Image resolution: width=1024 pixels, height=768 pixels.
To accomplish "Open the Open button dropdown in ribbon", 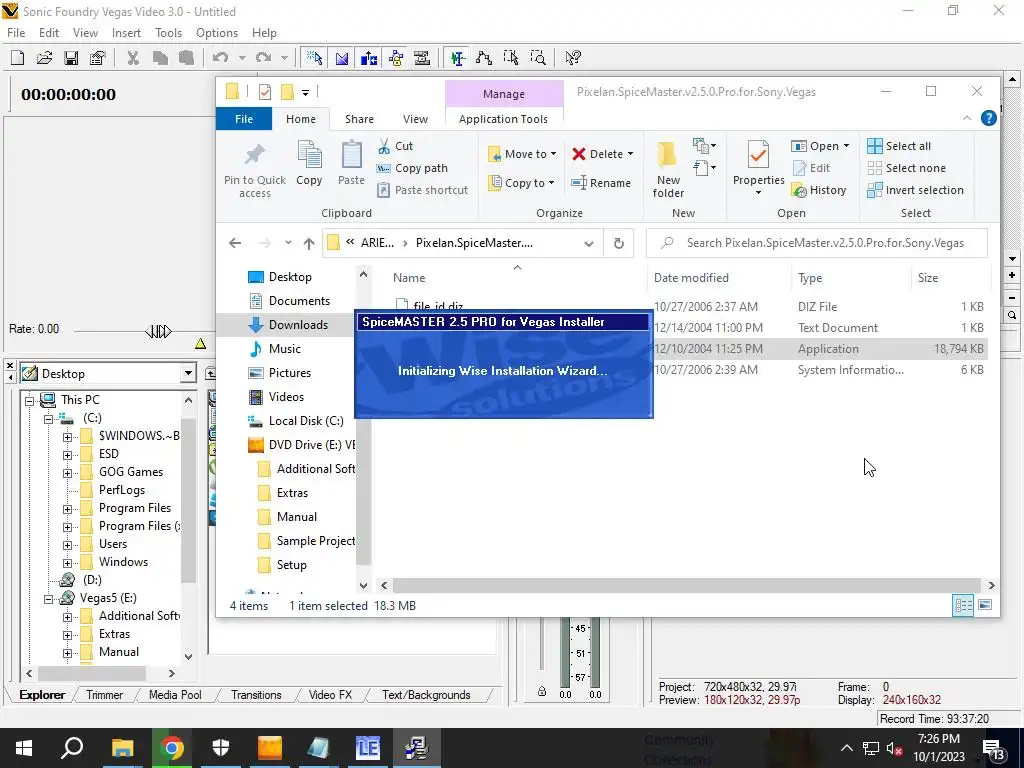I will 846,146.
